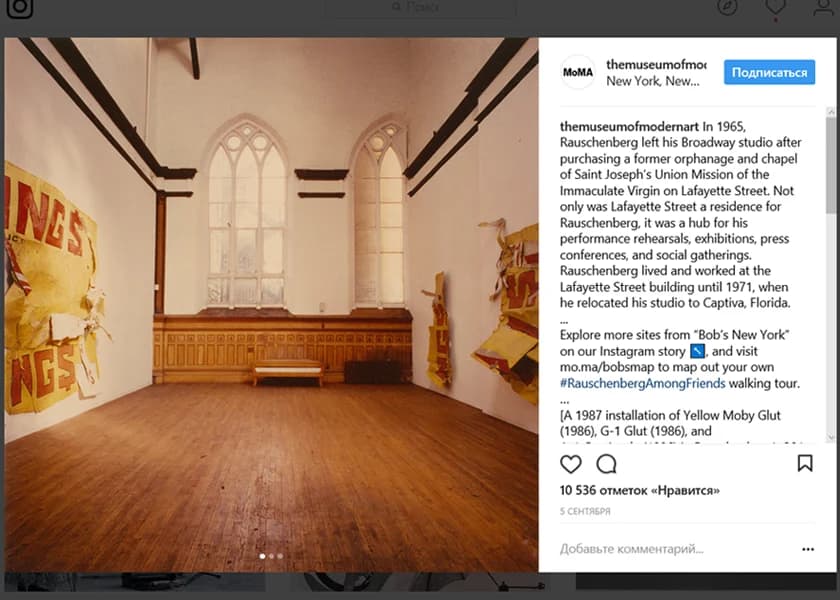Viewport: 840px width, 600px height.
Task: Like the post with heart icon
Action: (x=571, y=464)
